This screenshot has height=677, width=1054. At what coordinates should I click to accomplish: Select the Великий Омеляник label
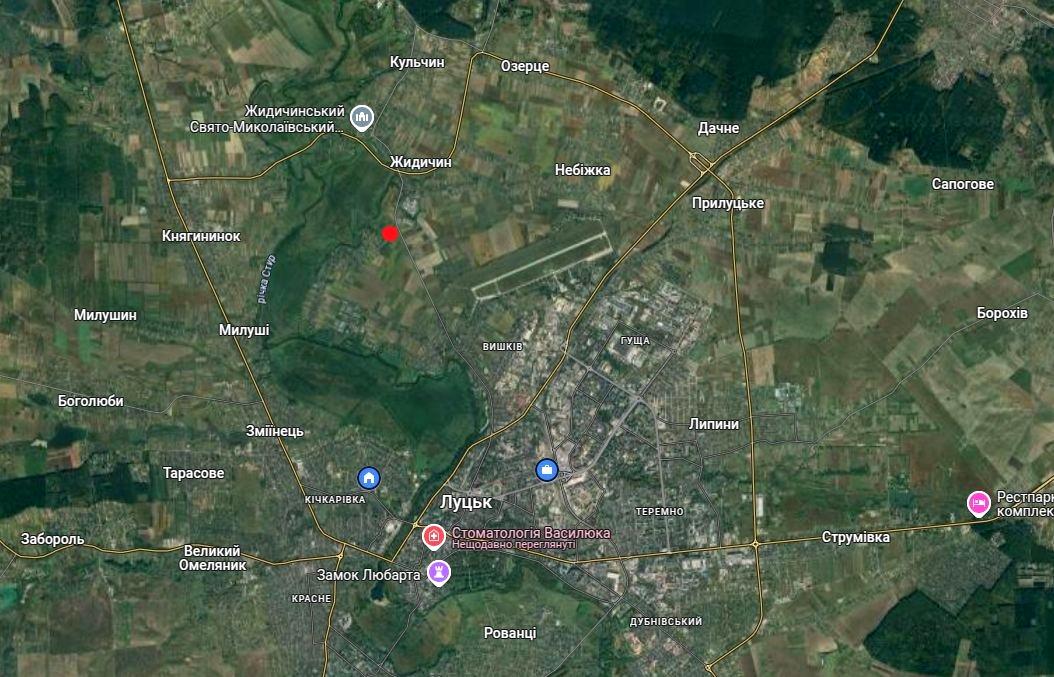coord(212,558)
